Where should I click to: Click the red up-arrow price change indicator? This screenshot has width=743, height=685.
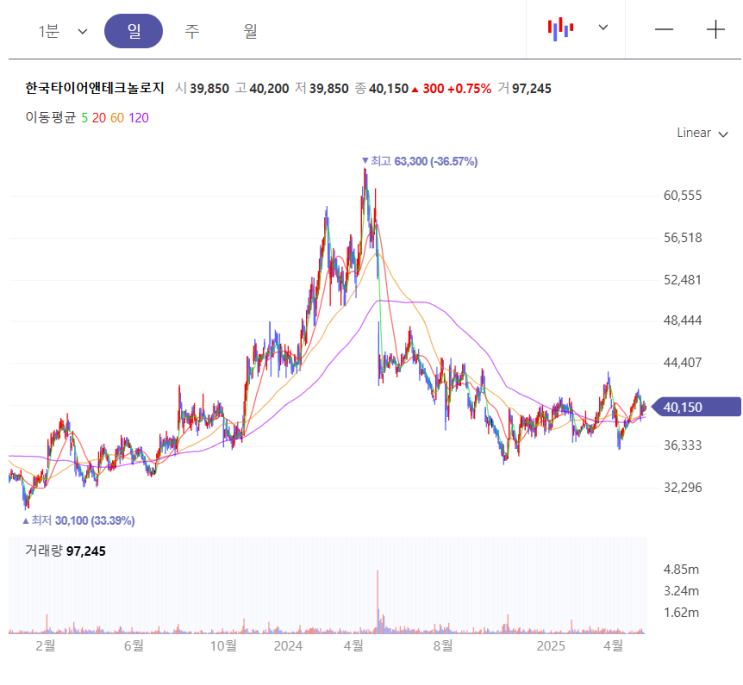click(x=415, y=89)
